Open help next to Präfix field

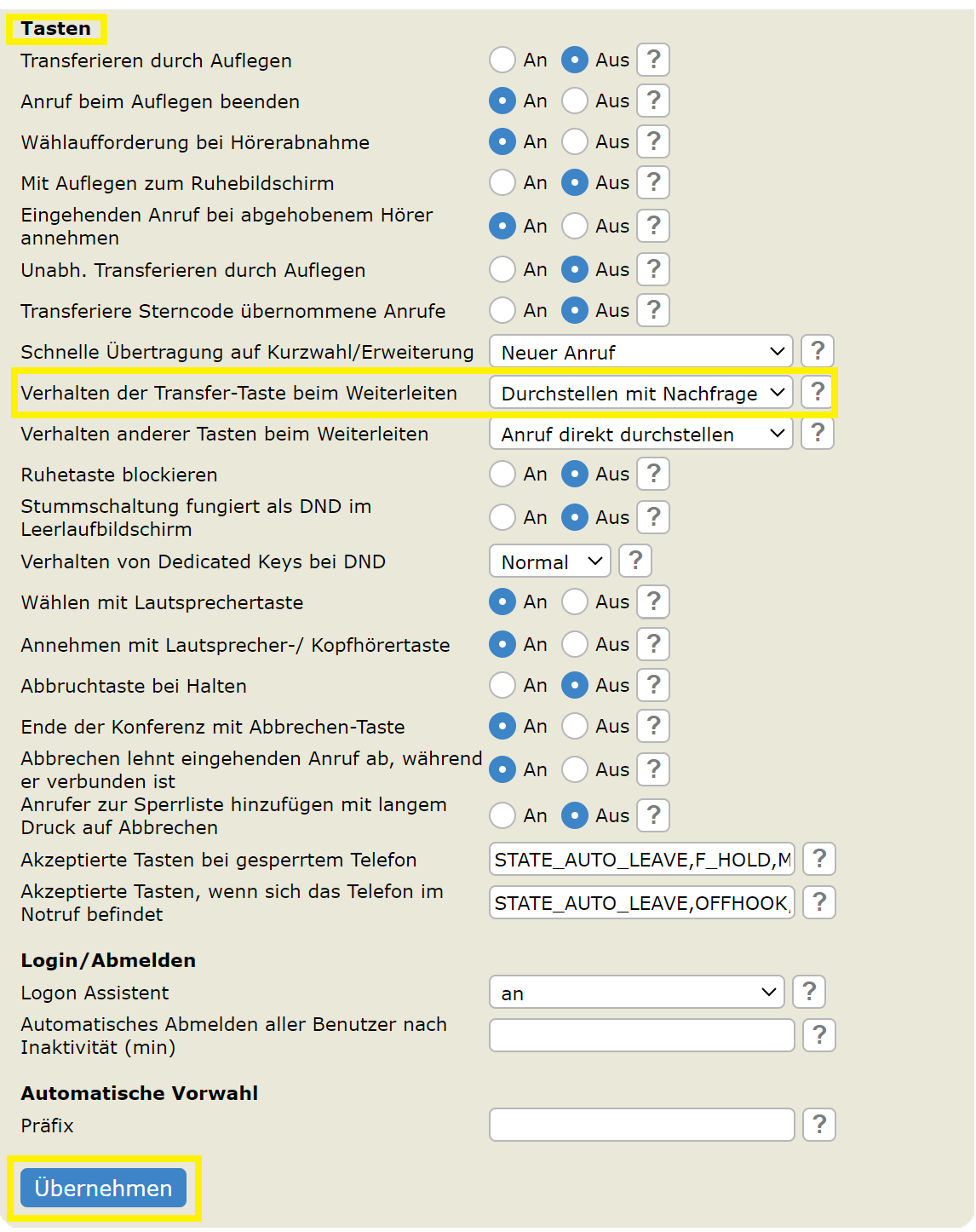[x=818, y=1125]
